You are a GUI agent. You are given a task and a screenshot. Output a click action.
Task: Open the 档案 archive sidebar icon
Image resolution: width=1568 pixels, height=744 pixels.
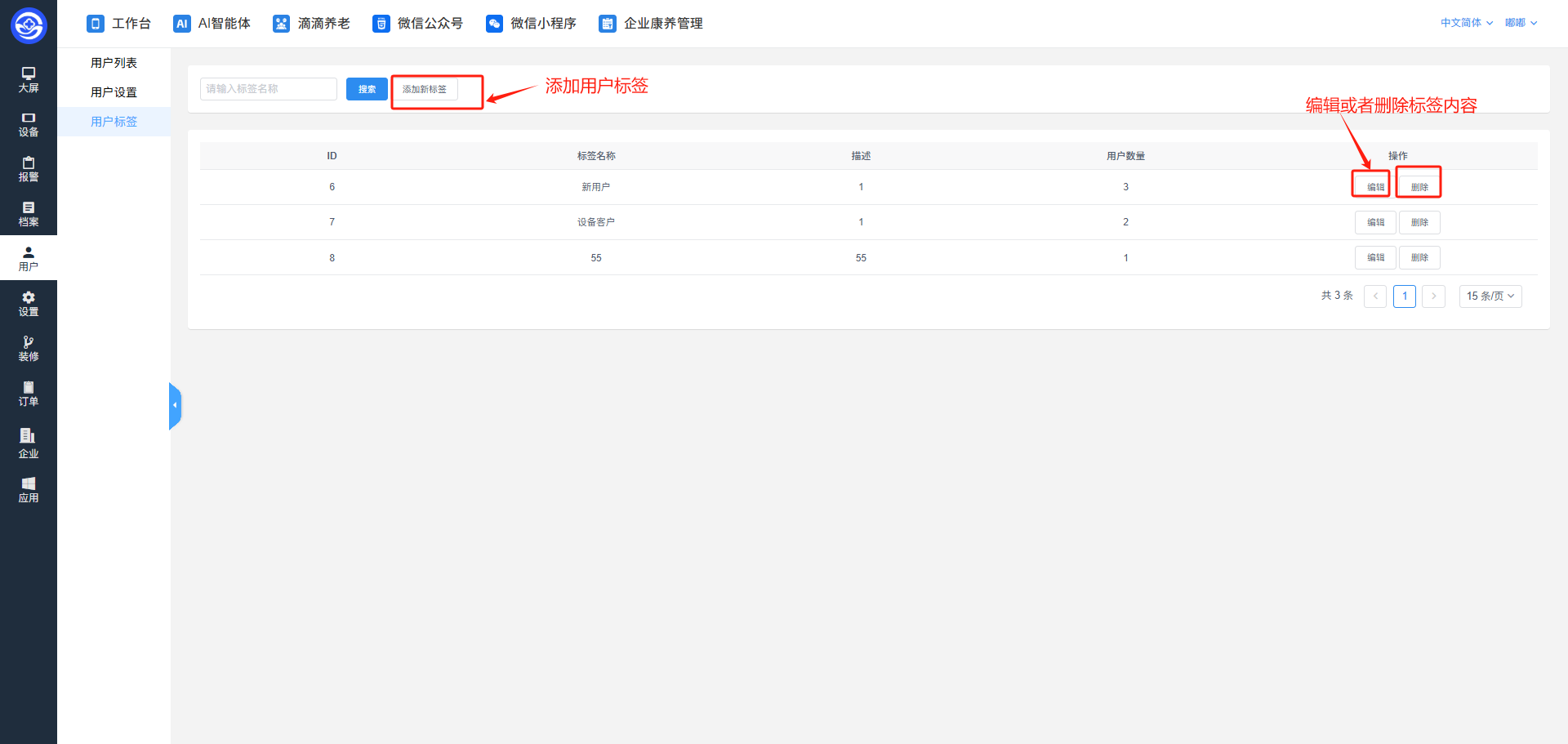click(x=29, y=214)
